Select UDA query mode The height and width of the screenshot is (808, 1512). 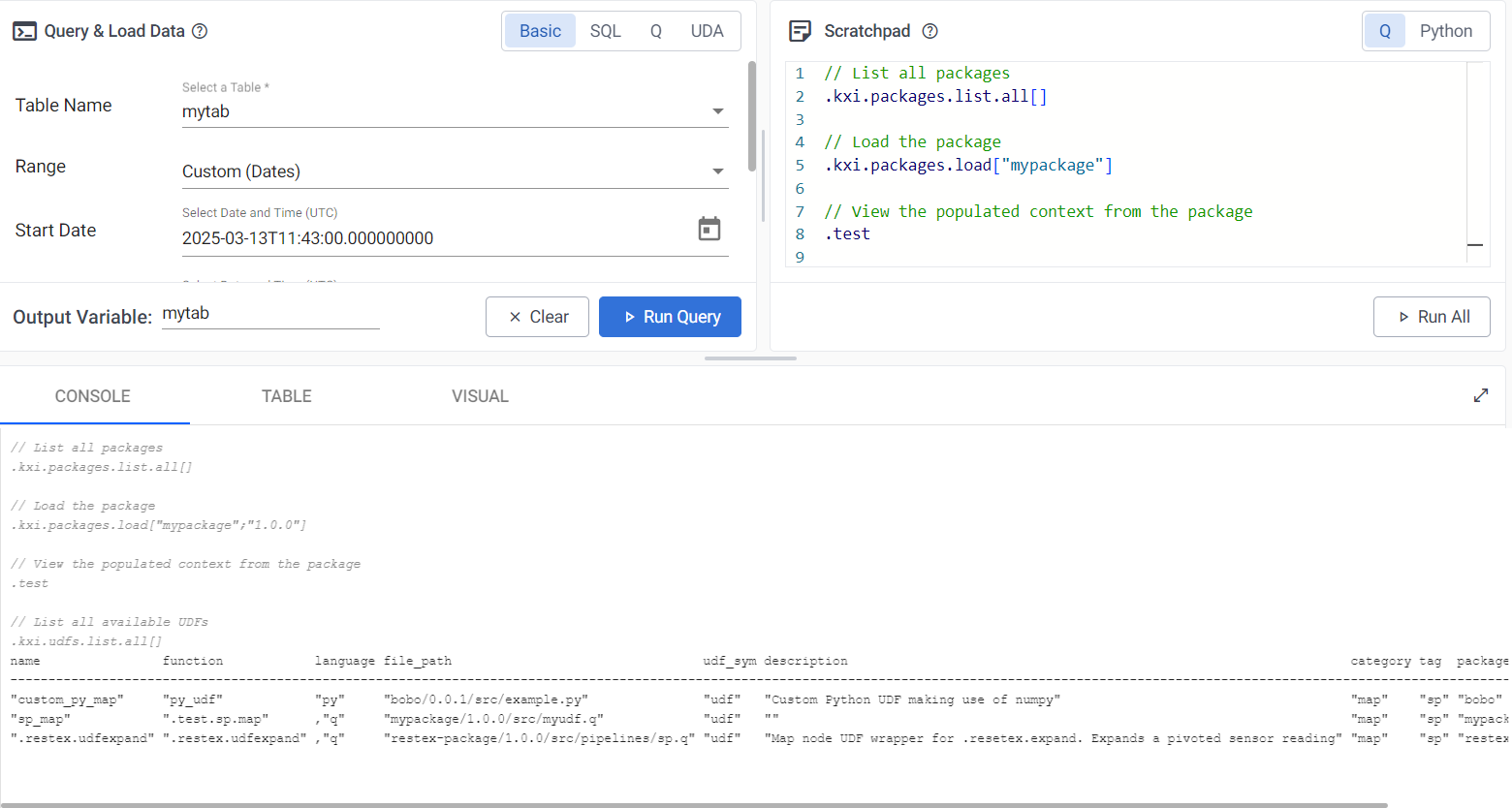707,31
